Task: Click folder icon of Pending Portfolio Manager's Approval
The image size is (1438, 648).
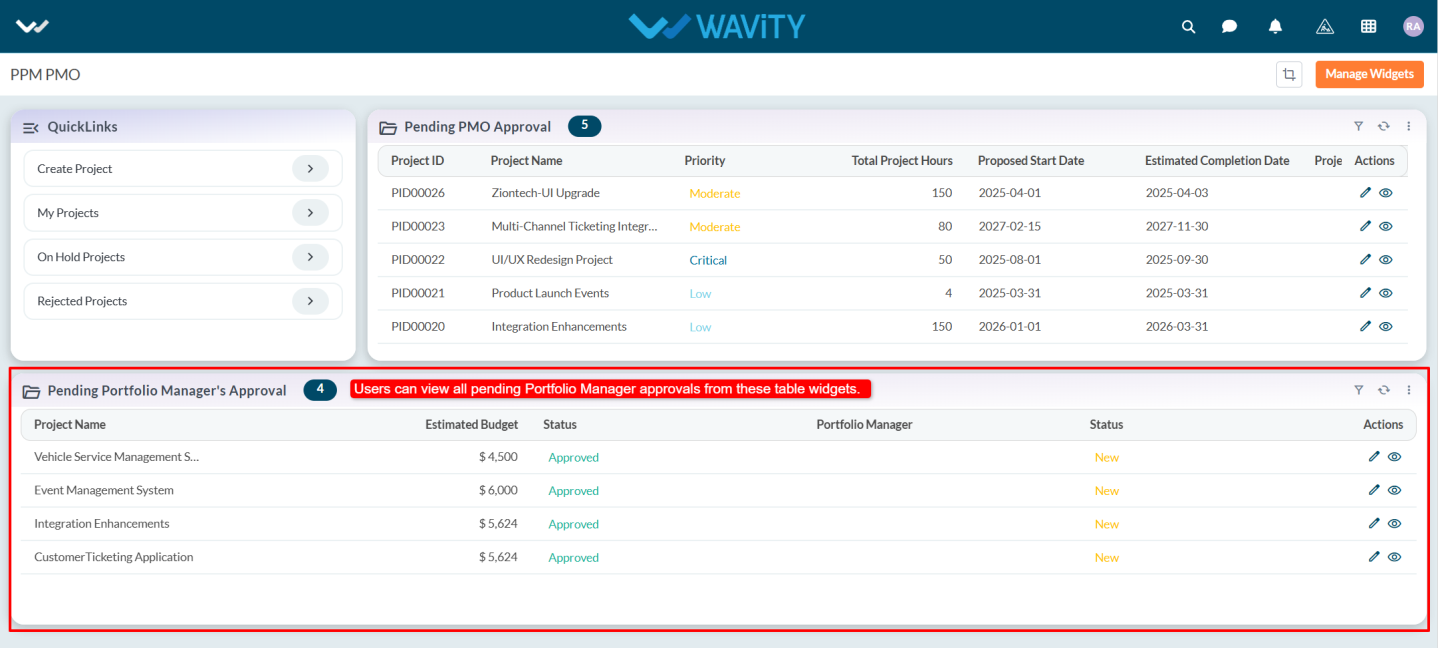Action: [x=31, y=391]
